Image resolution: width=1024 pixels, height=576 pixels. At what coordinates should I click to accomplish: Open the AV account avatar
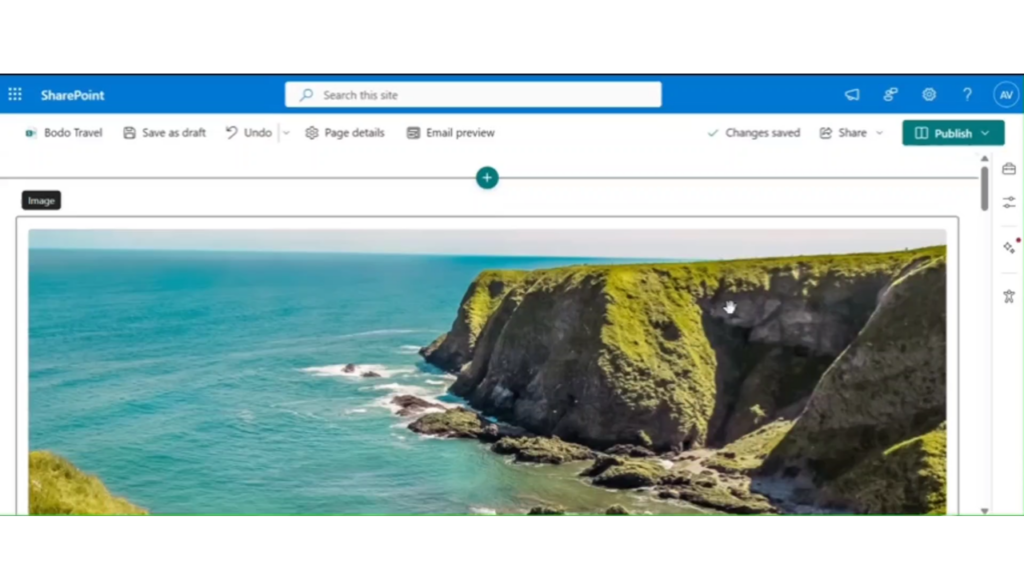(1006, 95)
